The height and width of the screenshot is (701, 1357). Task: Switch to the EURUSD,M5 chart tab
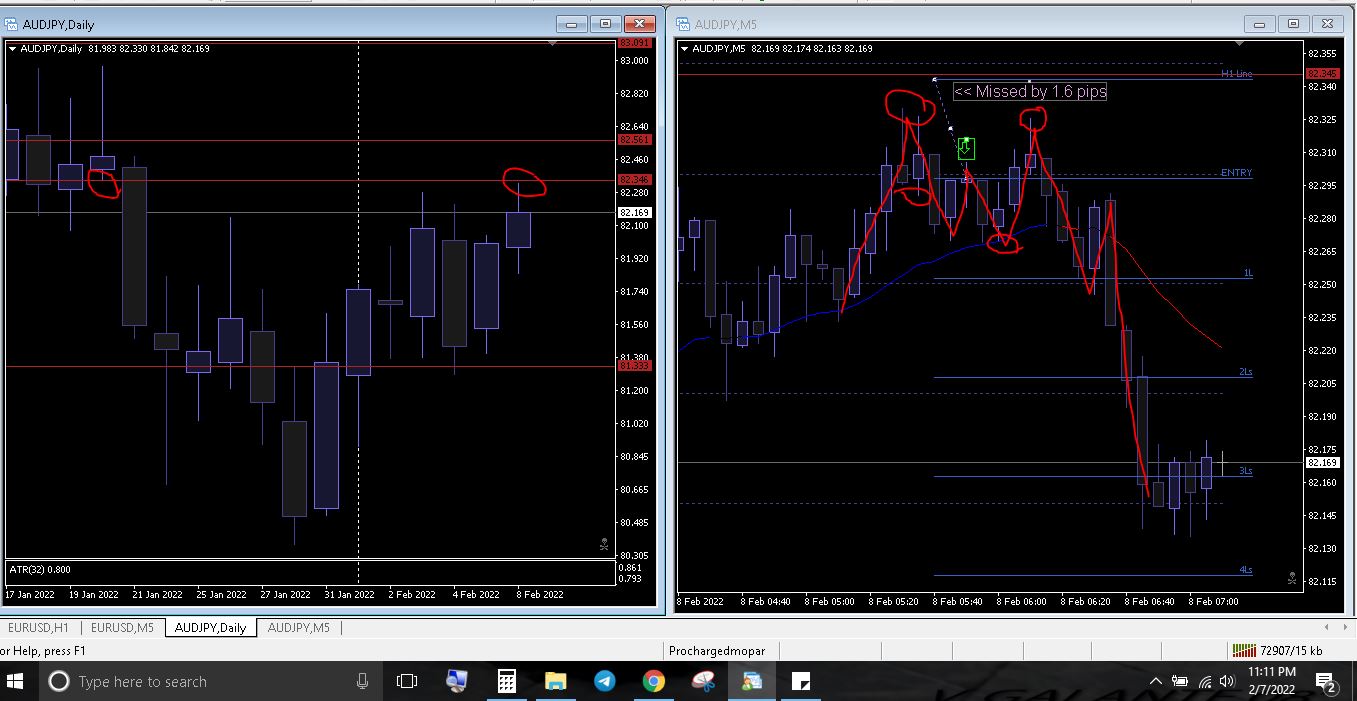123,628
